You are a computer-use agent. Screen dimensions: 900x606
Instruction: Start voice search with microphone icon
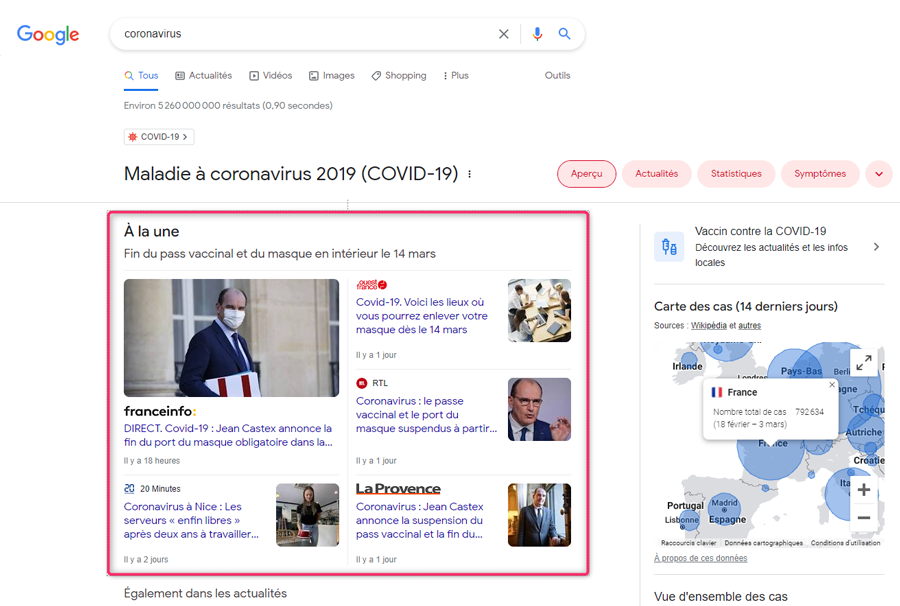tap(537, 34)
